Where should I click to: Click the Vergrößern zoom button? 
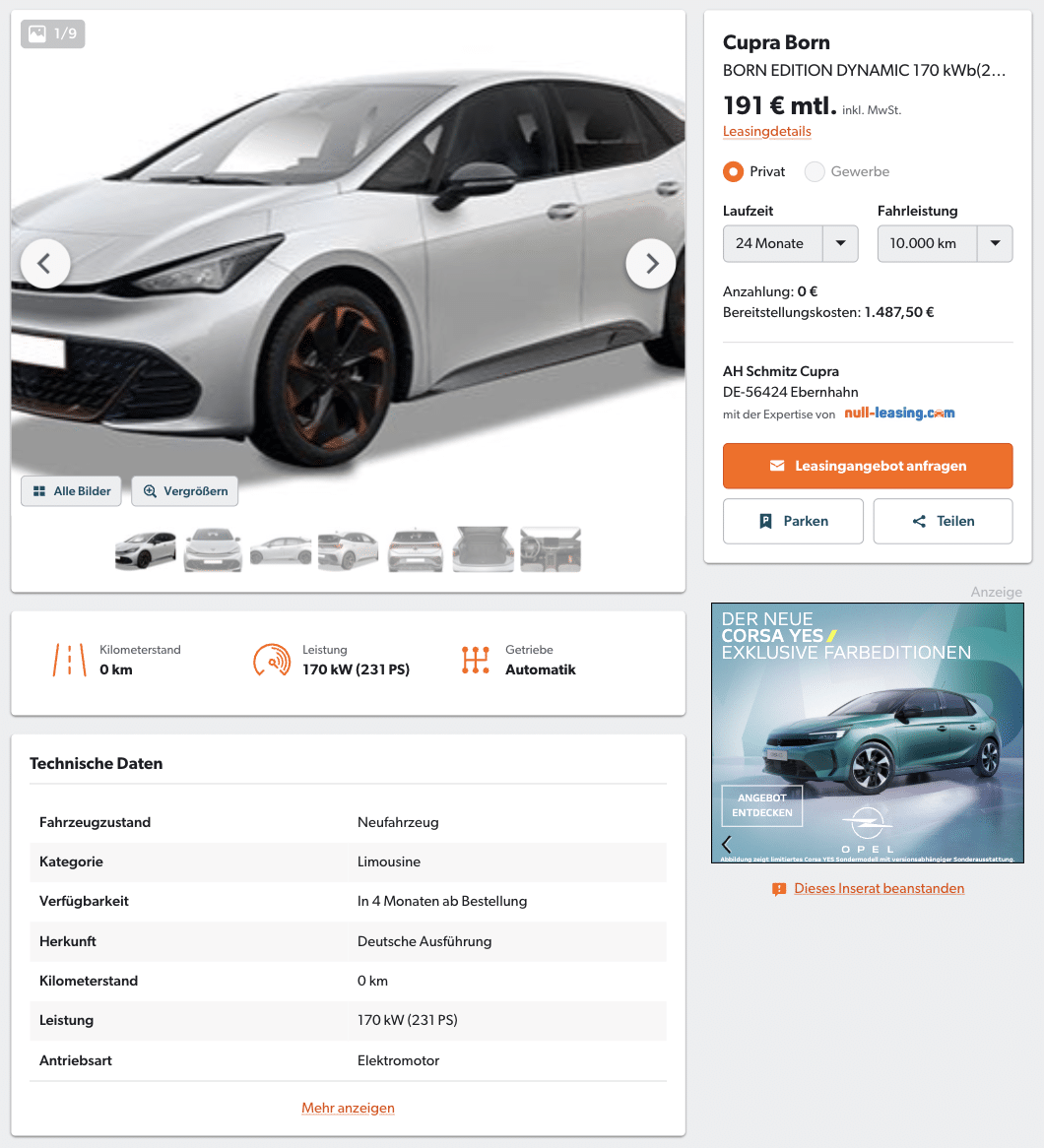184,491
